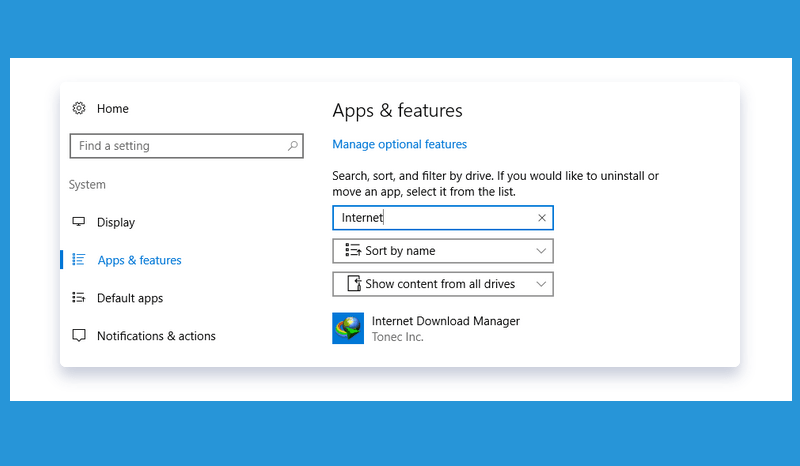Image resolution: width=800 pixels, height=466 pixels.
Task: Clear the Internet search text with the X
Action: [x=542, y=218]
